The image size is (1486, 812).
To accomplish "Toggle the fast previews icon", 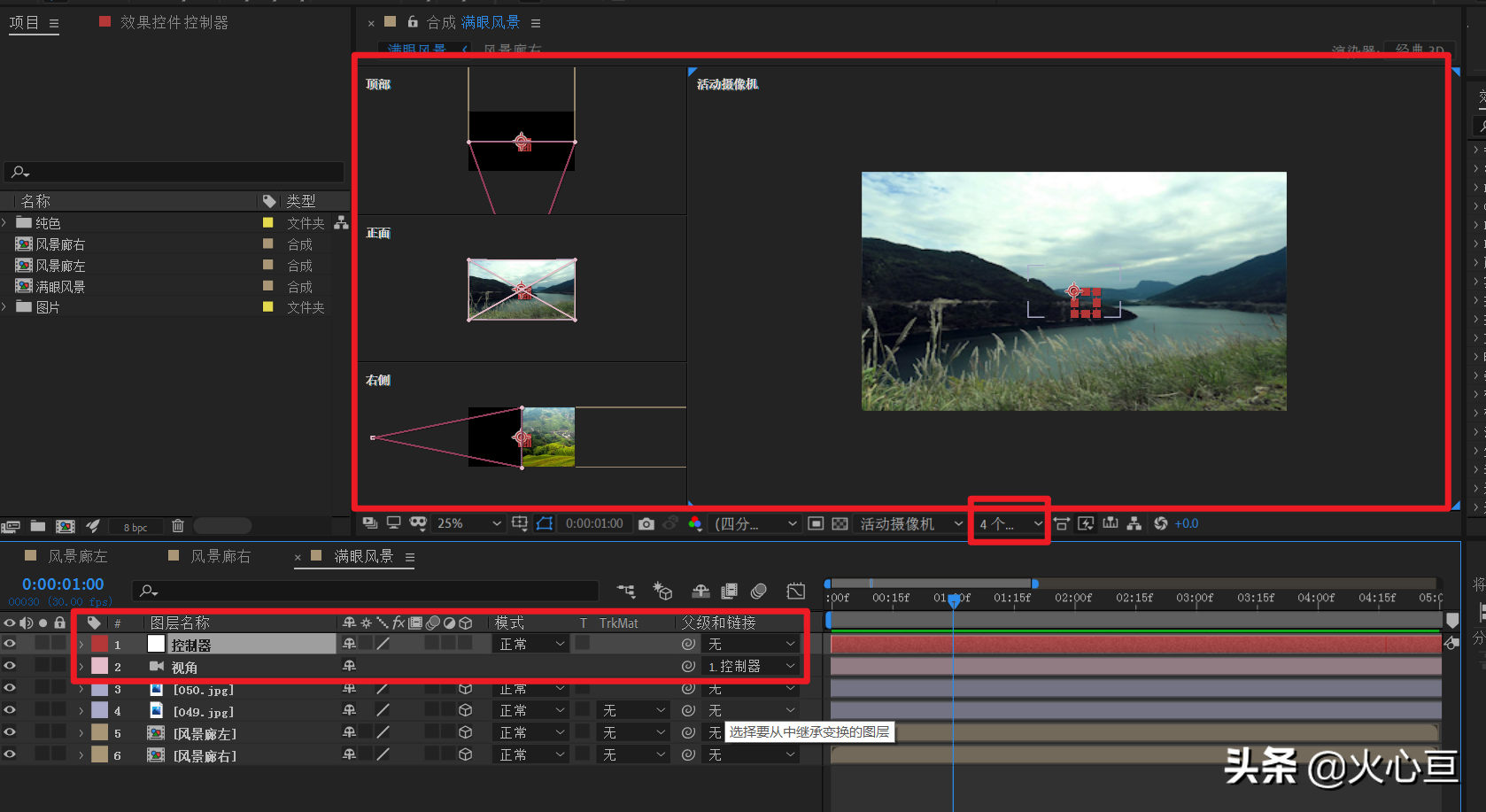I will (x=1086, y=523).
